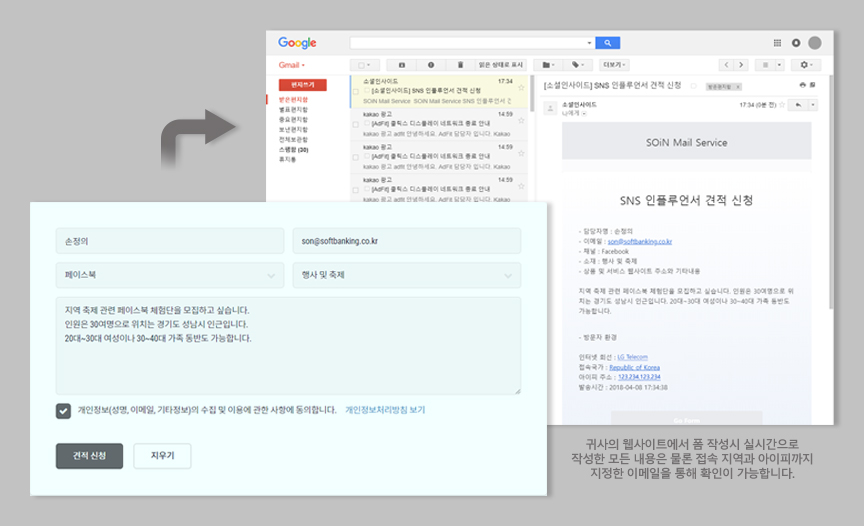864x526 pixels.
Task: Open the Gmail product switcher dropdown
Action: pos(291,65)
